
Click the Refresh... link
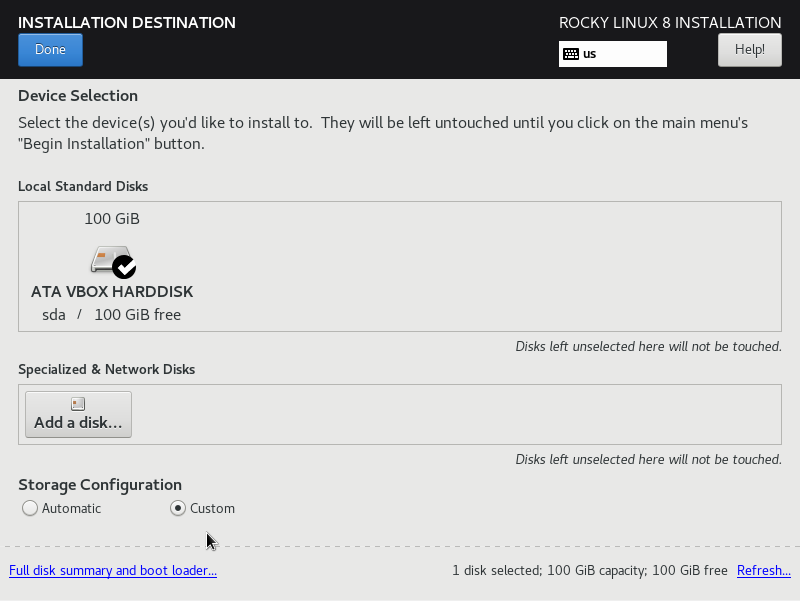[763, 571]
